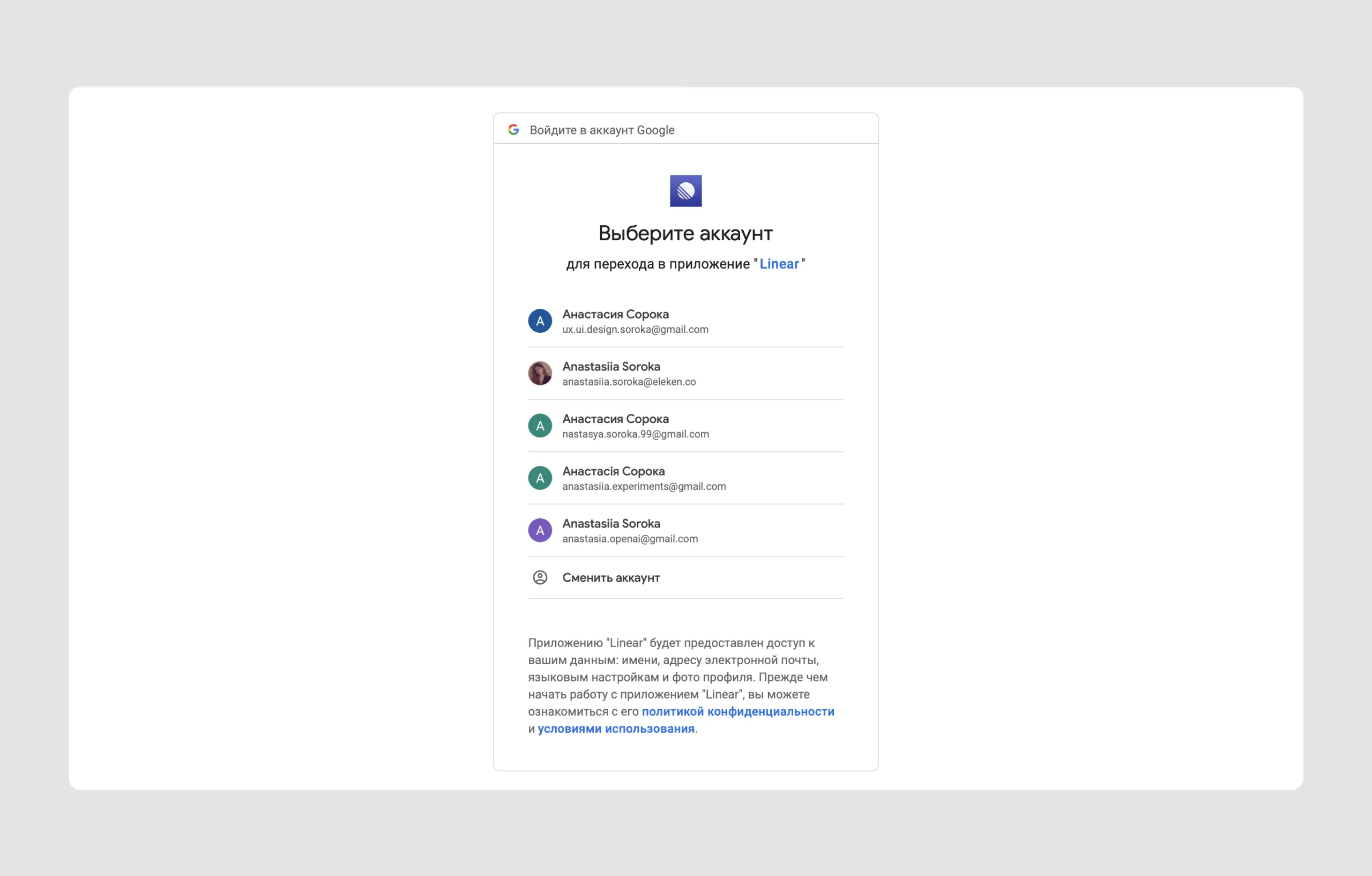Click the teal A avatar for anastasiia.experiments
The height and width of the screenshot is (876, 1372).
pyautogui.click(x=540, y=478)
